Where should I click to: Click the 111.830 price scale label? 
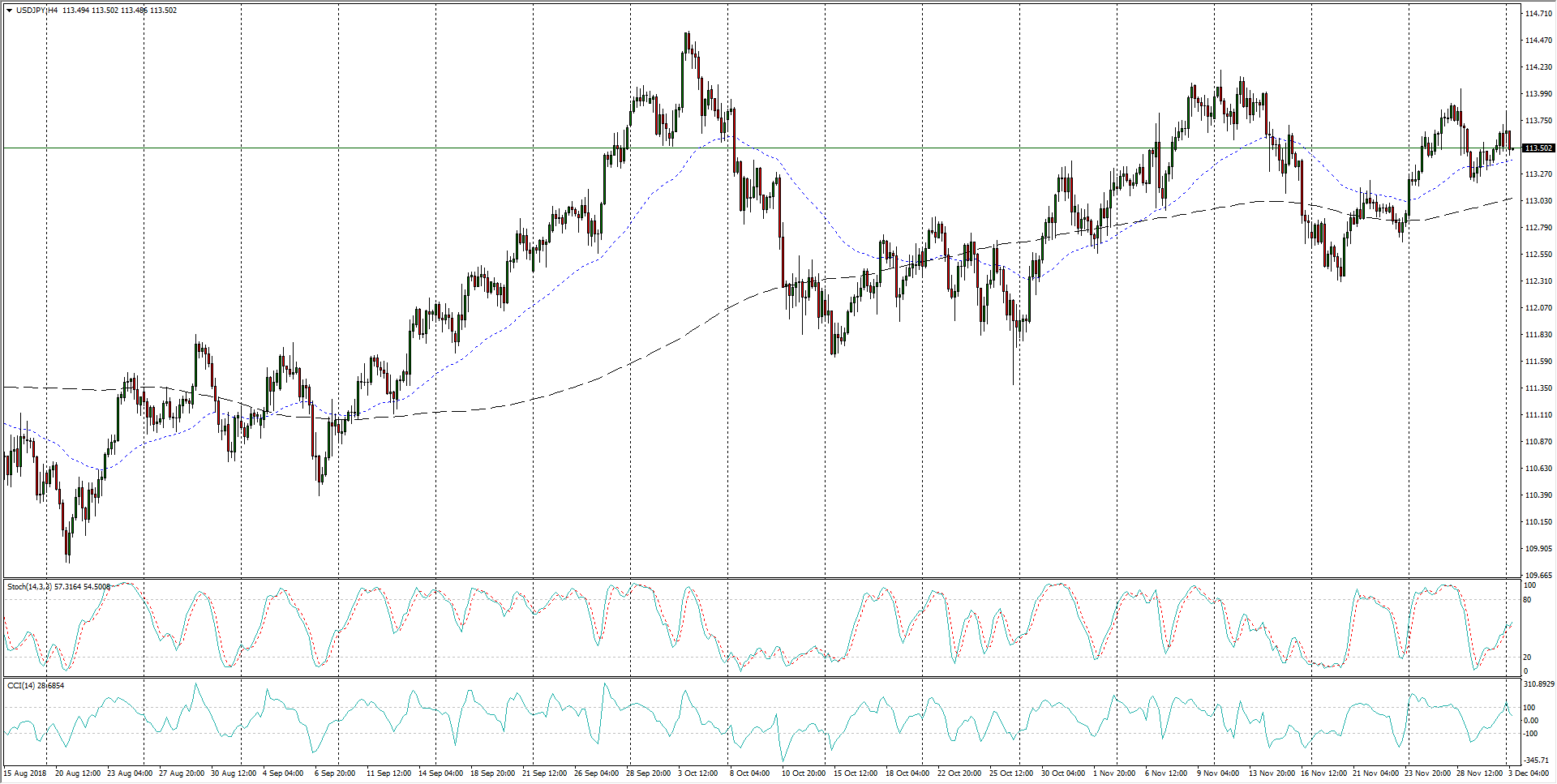(1538, 335)
